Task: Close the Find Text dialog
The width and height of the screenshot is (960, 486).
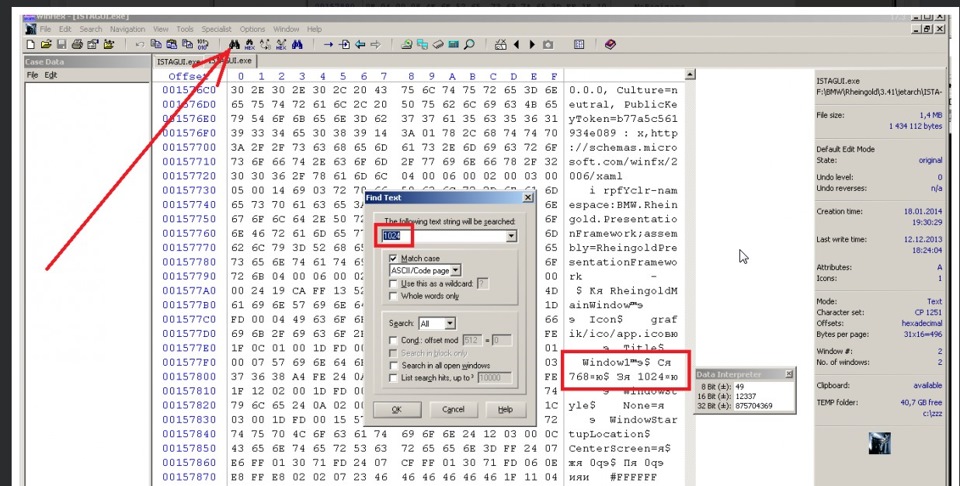Action: coord(528,198)
